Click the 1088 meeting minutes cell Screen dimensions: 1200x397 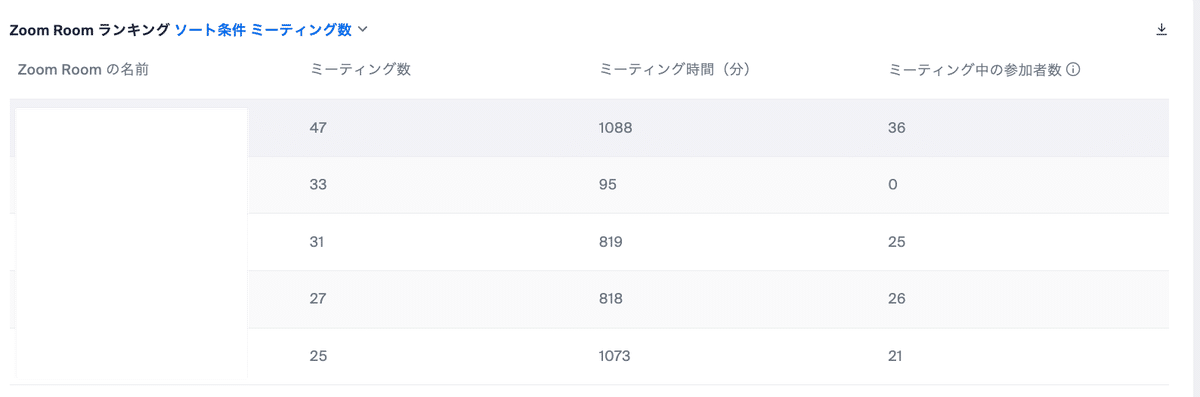[x=615, y=128]
